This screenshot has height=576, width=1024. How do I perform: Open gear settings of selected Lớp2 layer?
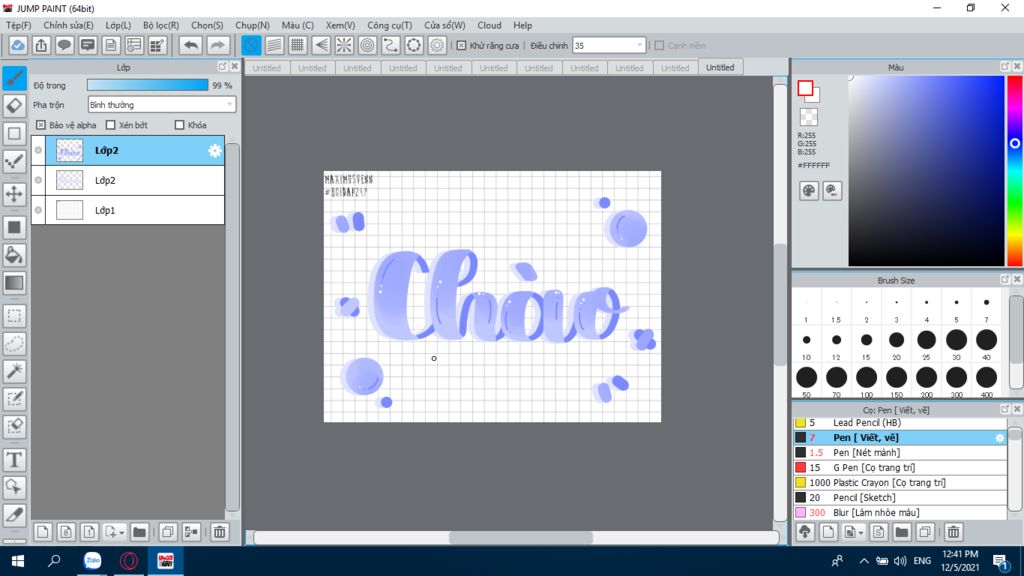click(x=214, y=151)
